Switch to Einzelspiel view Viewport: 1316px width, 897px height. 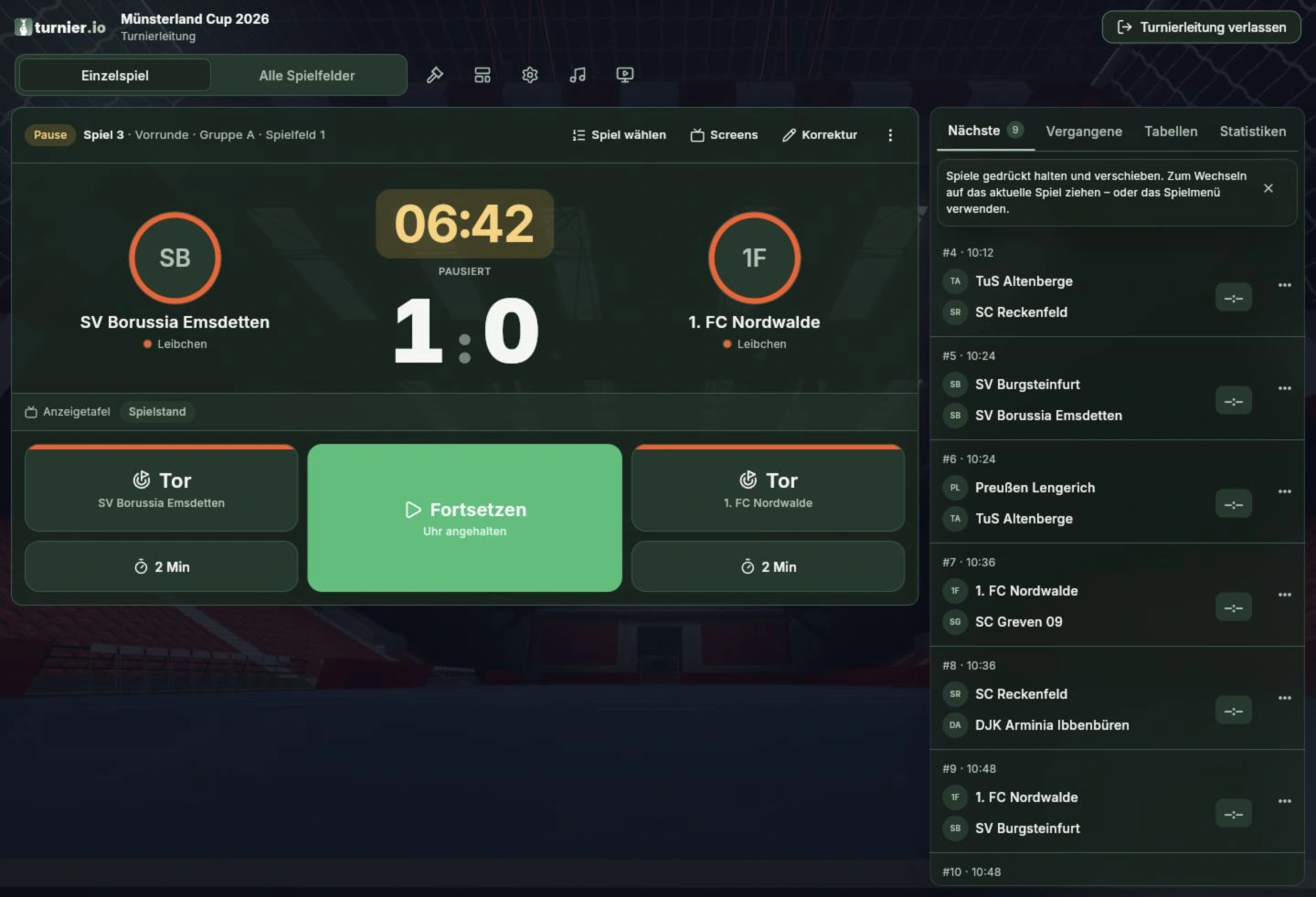point(115,75)
